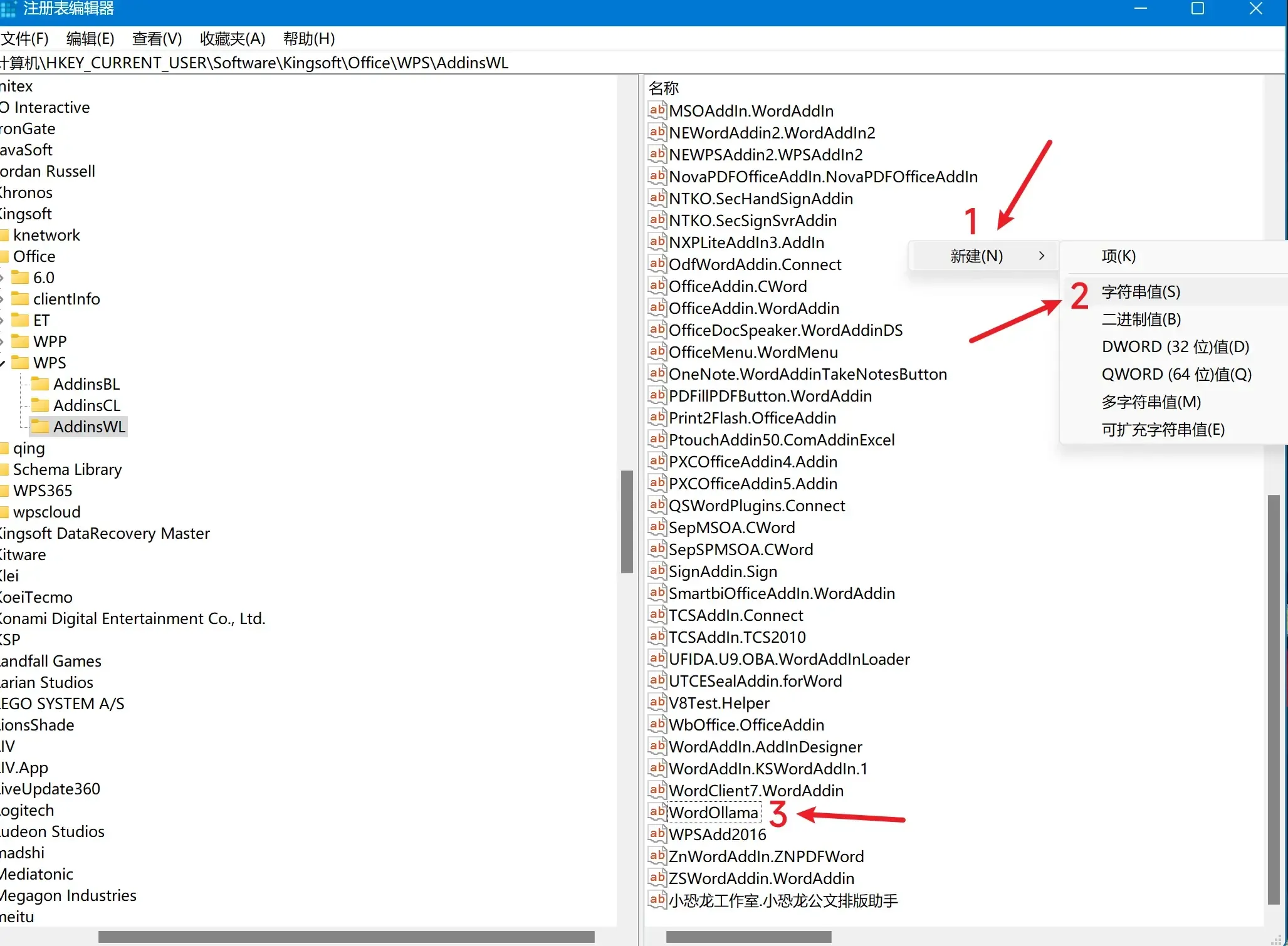The height and width of the screenshot is (946, 1288).
Task: Click the string icon beside WordOllama
Action: (657, 812)
